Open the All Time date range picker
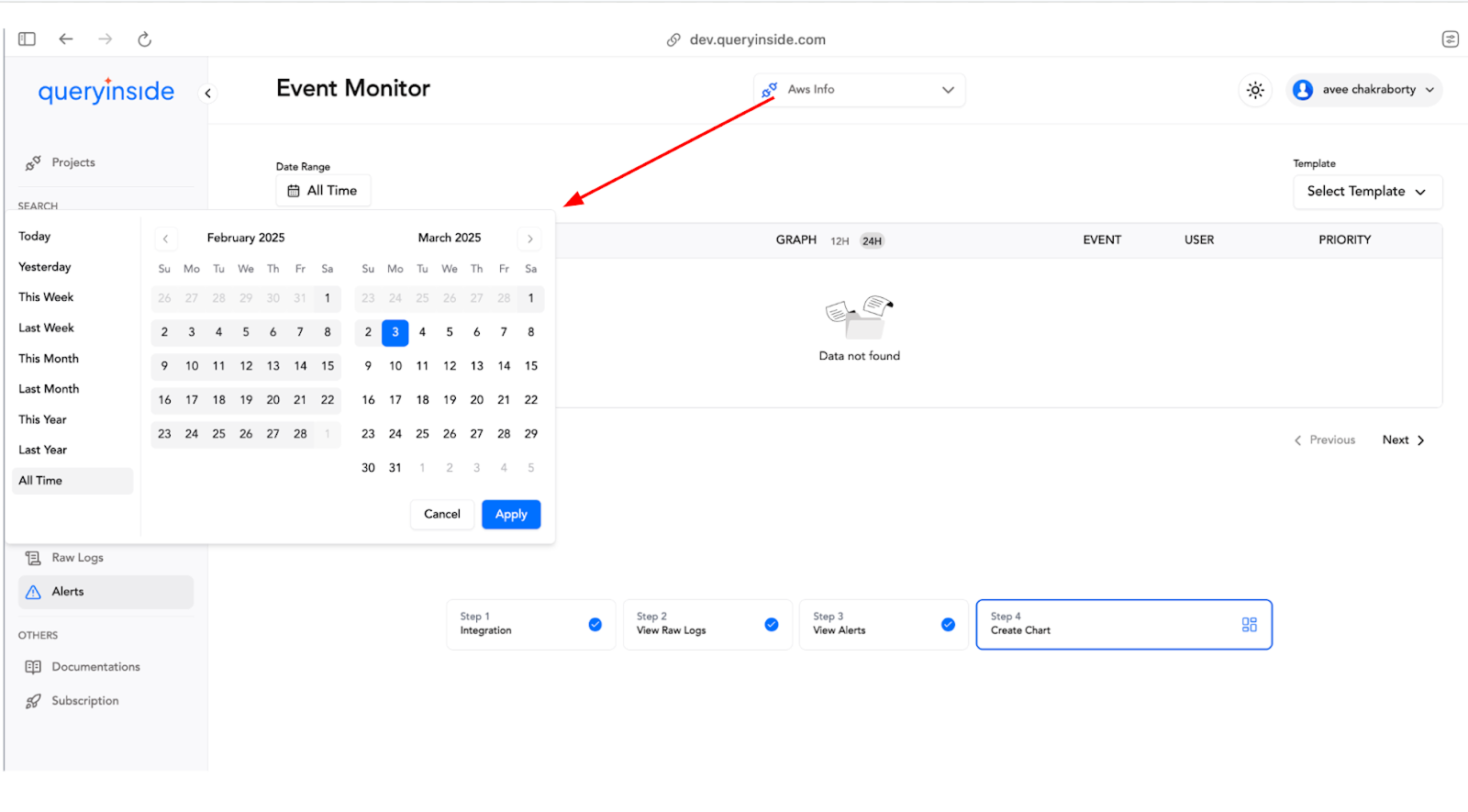Screen dimensions: 1468x812 click(x=323, y=191)
